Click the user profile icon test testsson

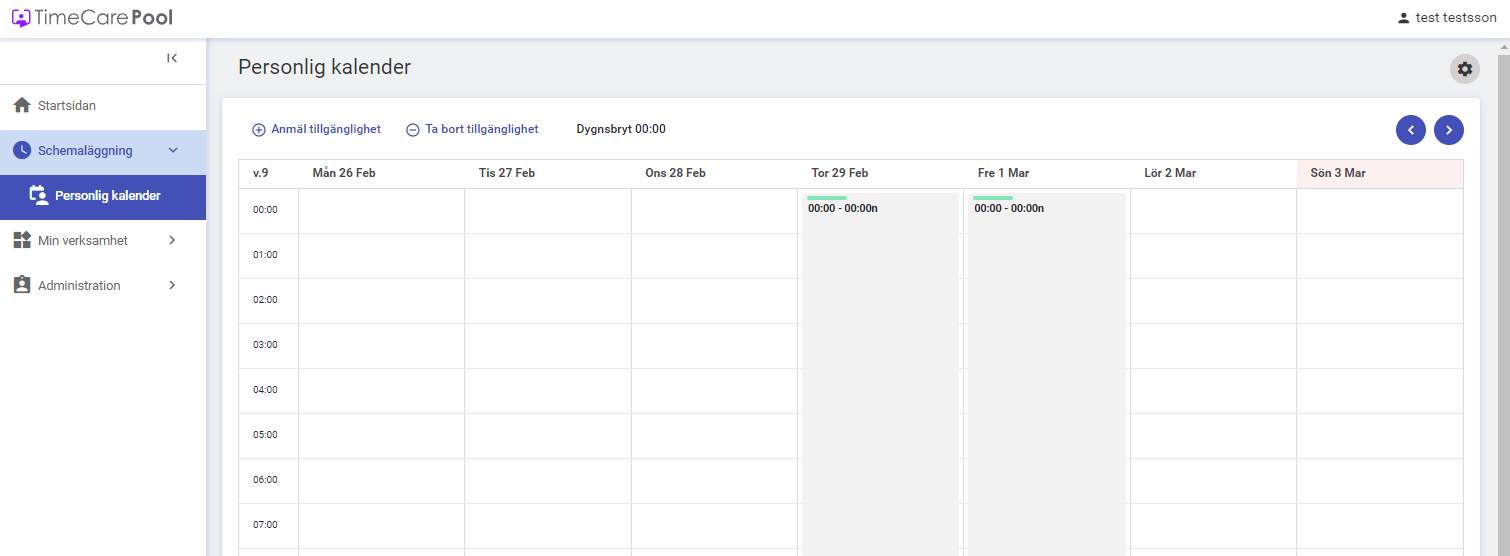pyautogui.click(x=1403, y=18)
